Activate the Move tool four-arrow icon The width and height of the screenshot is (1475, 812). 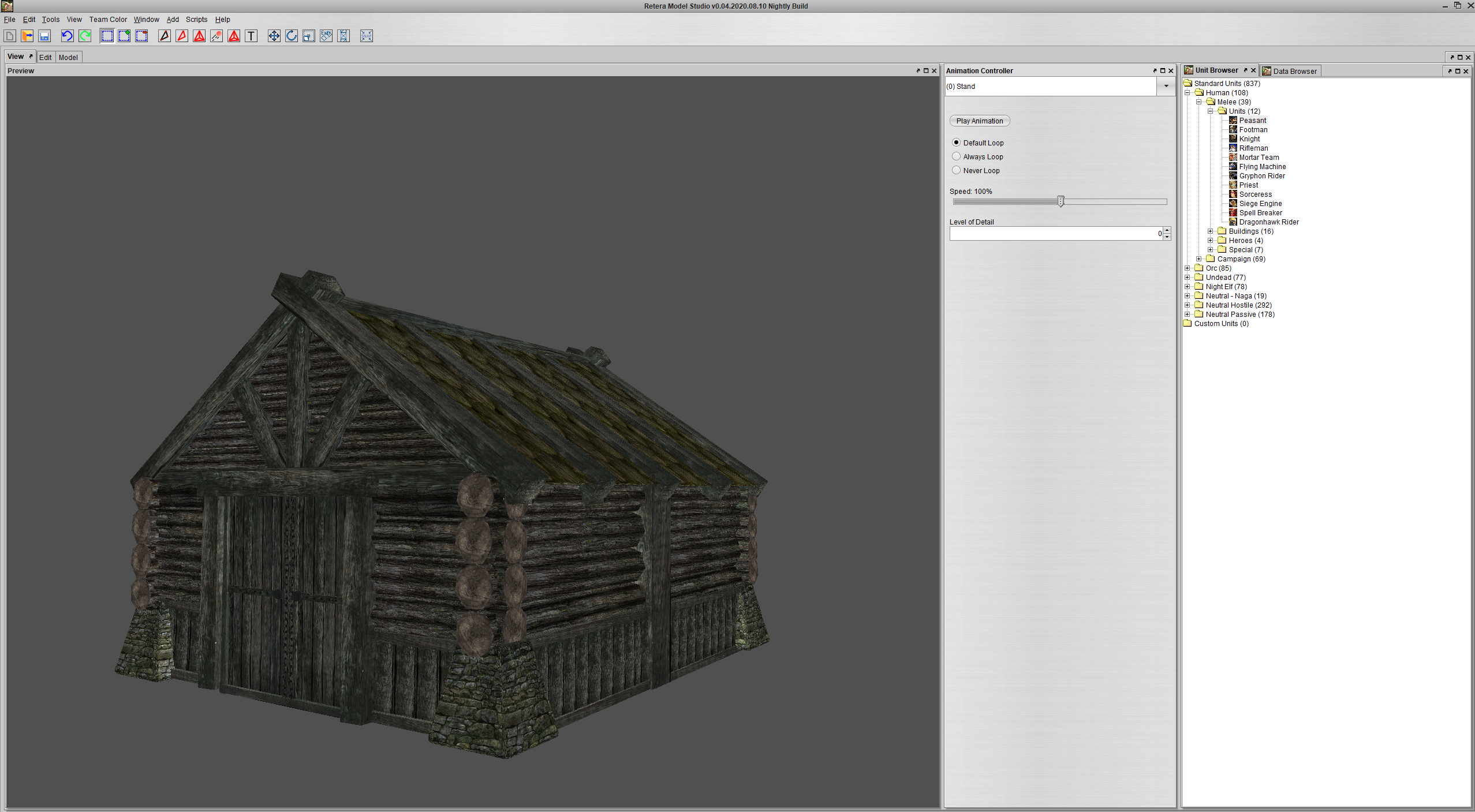click(274, 36)
